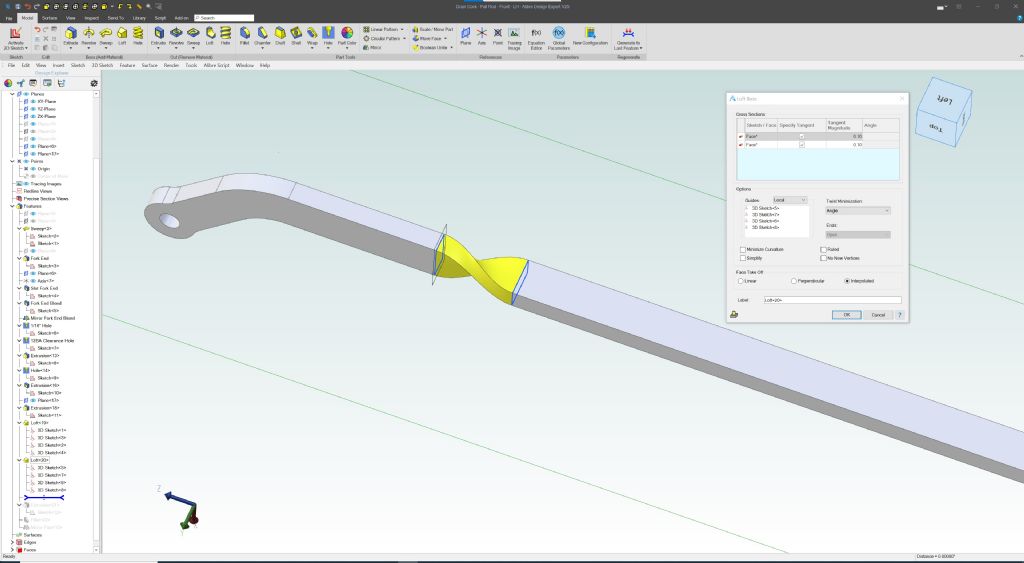Open the Linear Pattern dropdown arrow

[x=402, y=29]
